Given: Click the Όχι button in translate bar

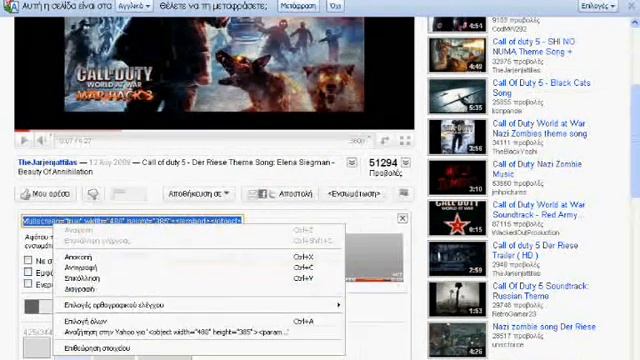Looking at the screenshot, I should click(335, 6).
